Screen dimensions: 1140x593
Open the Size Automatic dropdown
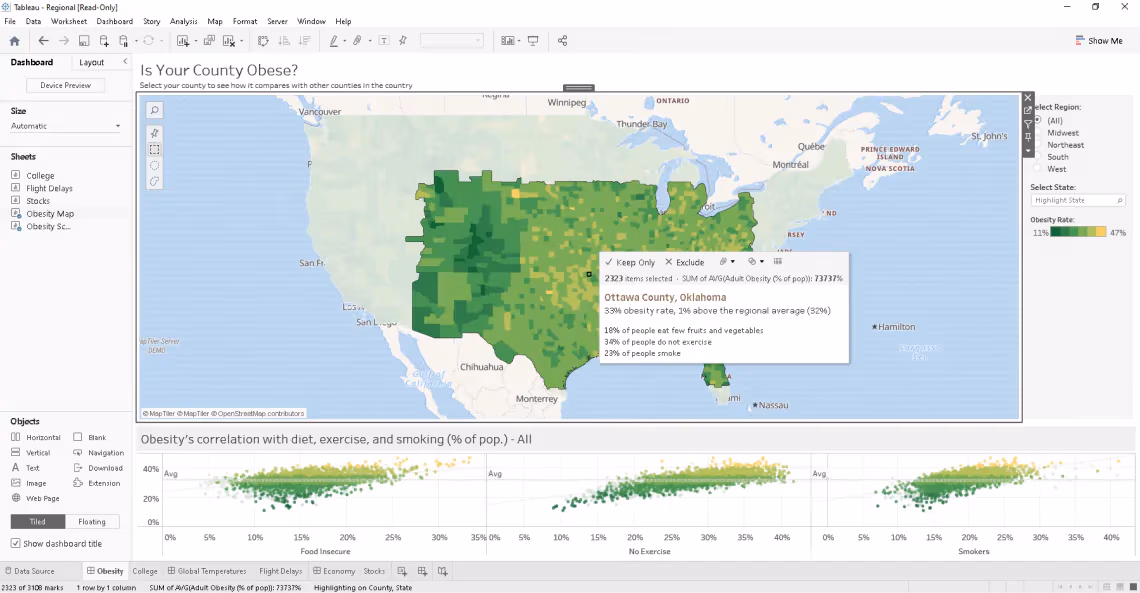pyautogui.click(x=65, y=126)
